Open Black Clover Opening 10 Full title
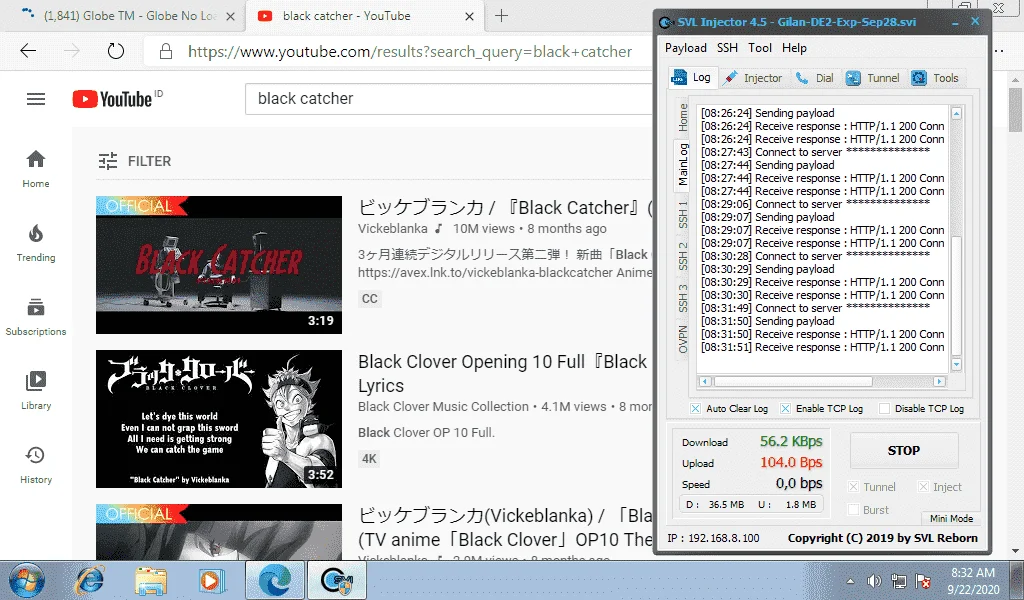The image size is (1024, 600). 503,373
